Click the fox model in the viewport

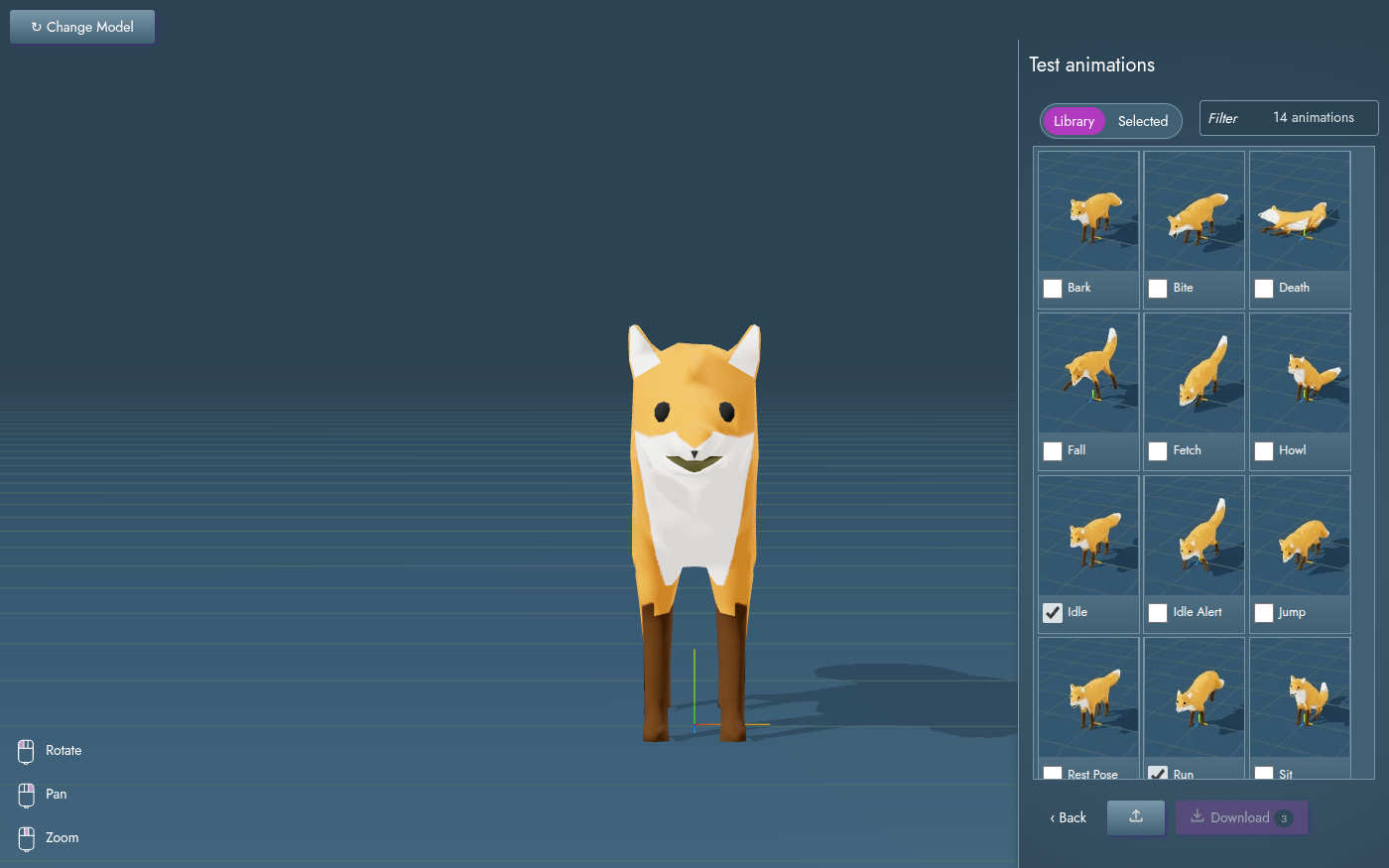(x=694, y=533)
